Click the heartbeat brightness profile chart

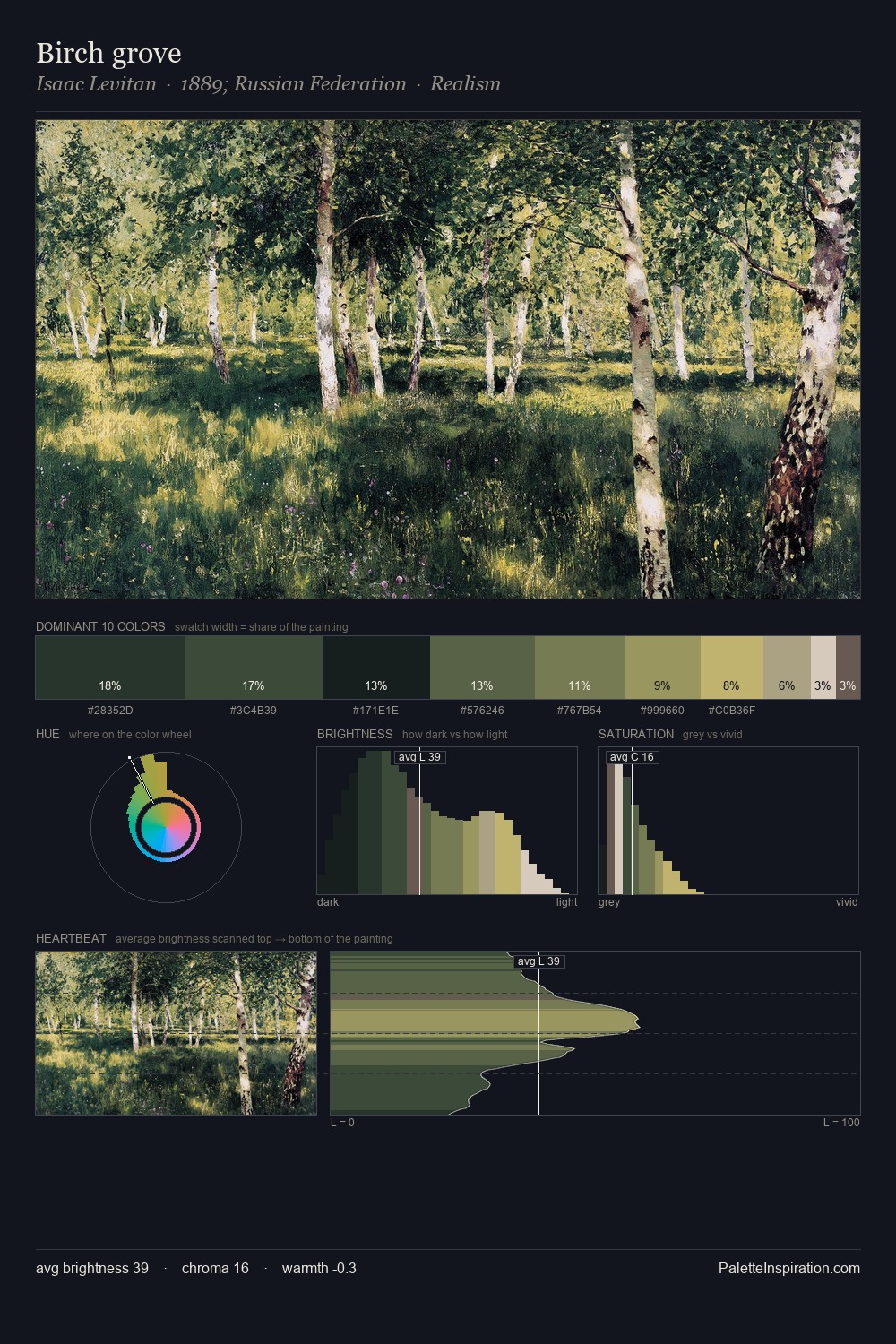595,1033
